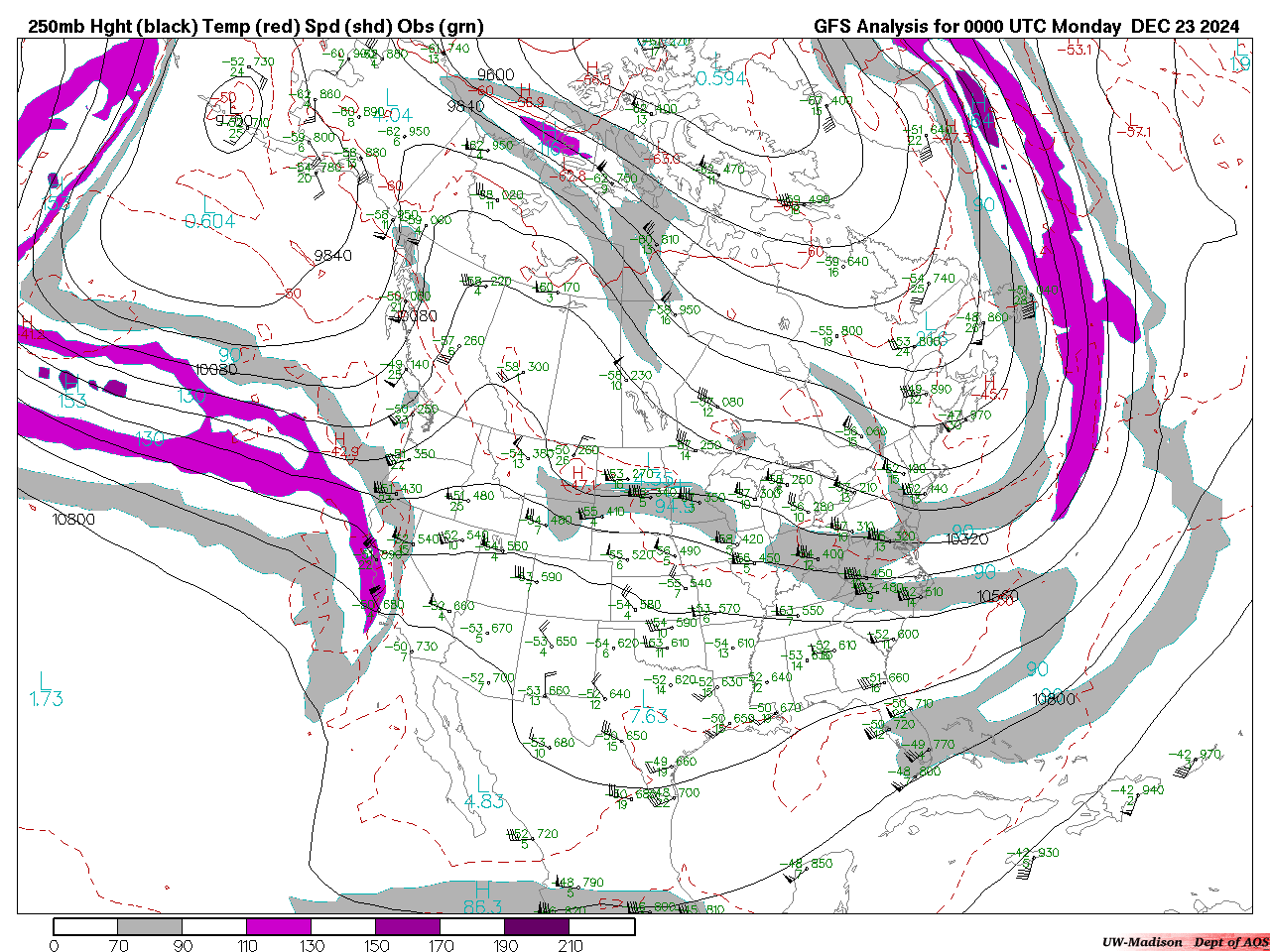Click the 250mb Hght chart title text
The height and width of the screenshot is (952, 1270).
click(256, 27)
